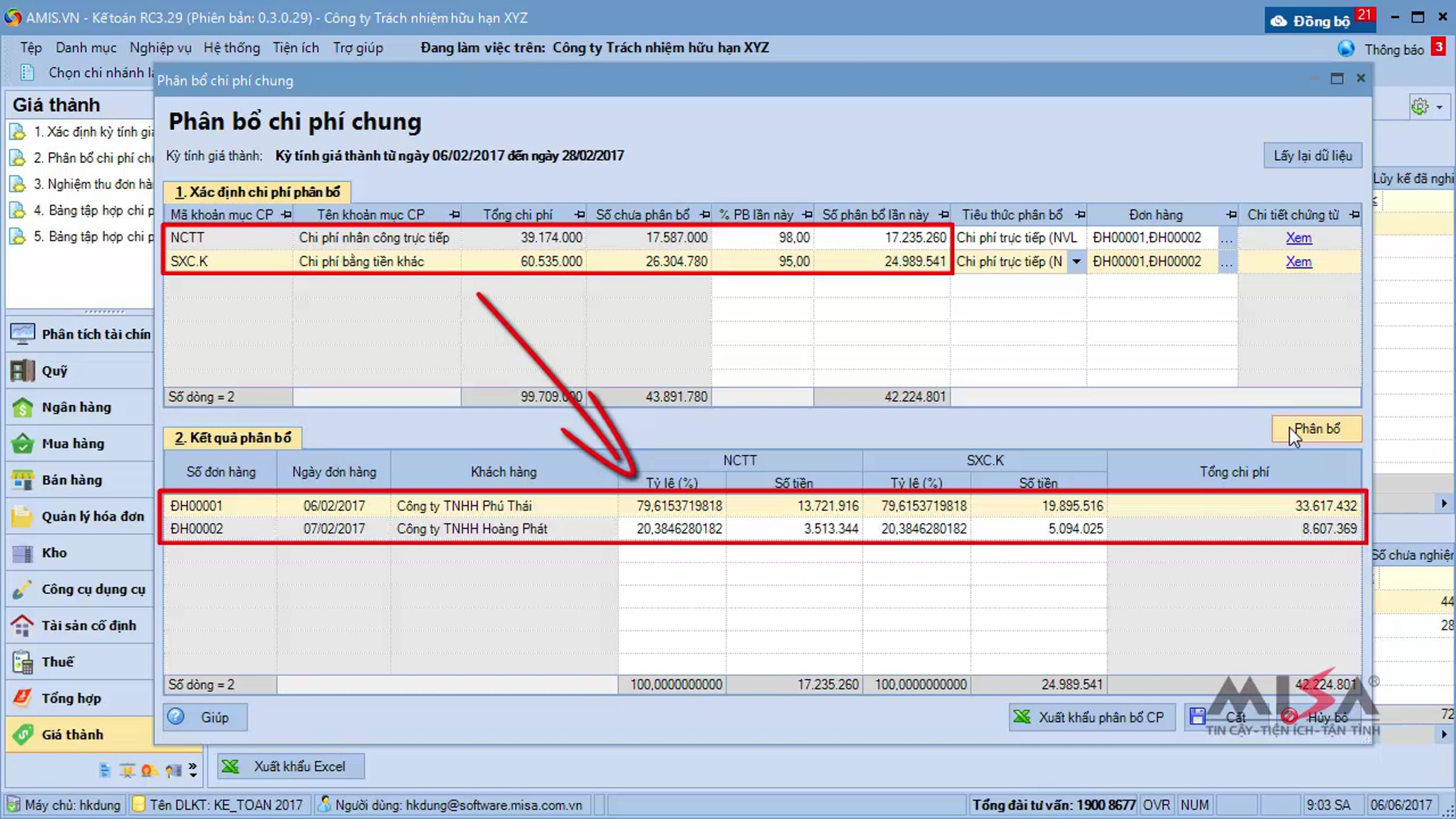Screen dimensions: 1456x819
Task: Open the Trợ giúp menu
Action: click(x=358, y=48)
